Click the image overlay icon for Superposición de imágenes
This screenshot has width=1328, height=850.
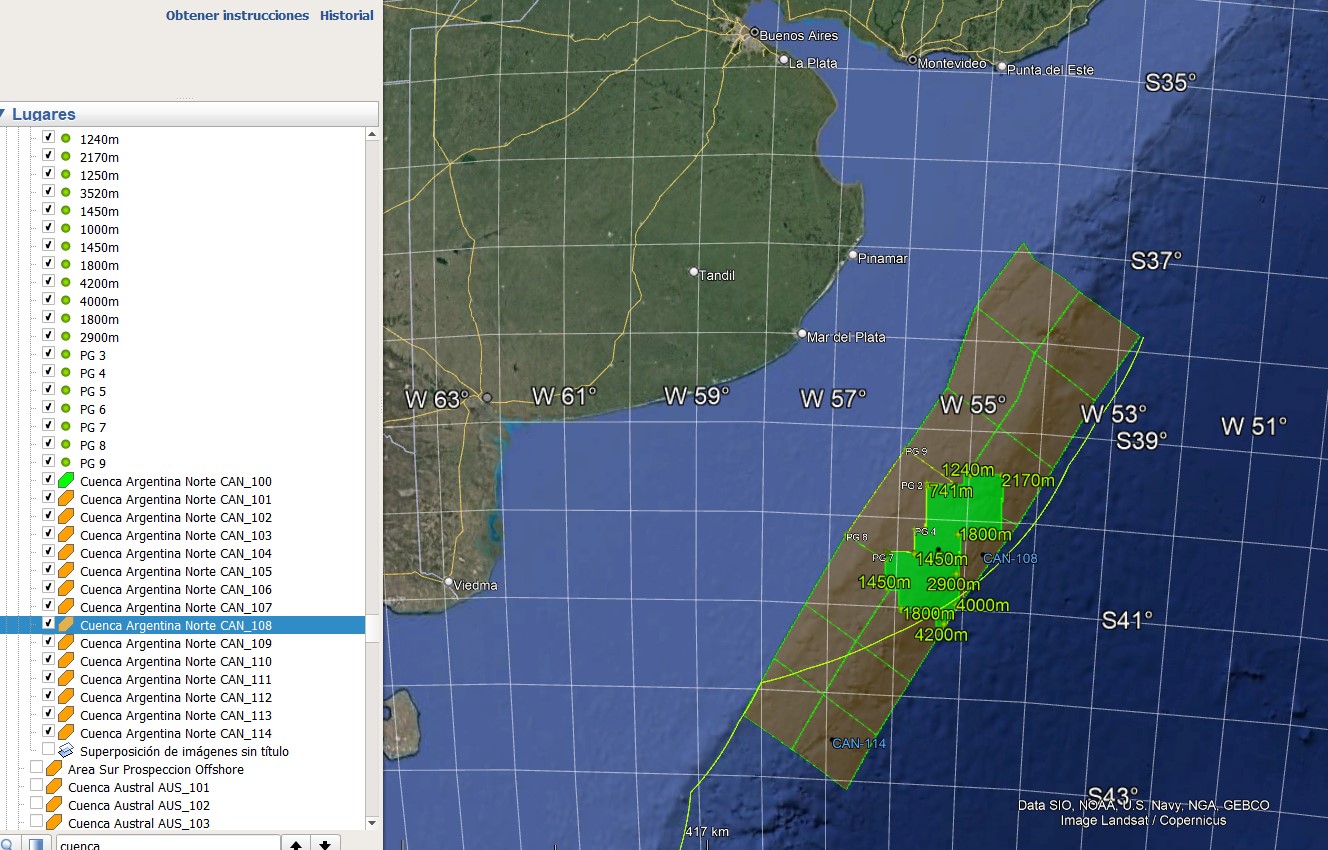coord(66,751)
